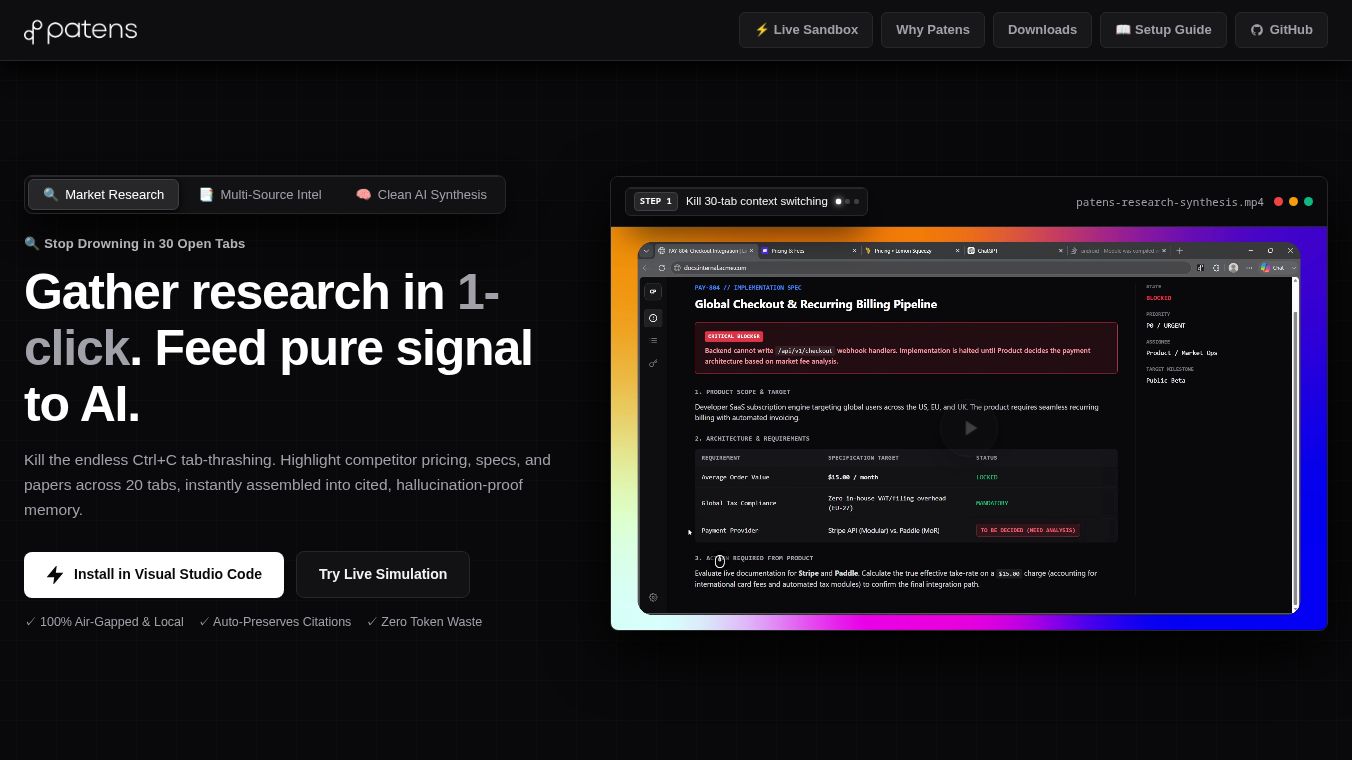1352x760 pixels.
Task: Click the Patens logo in the header
Action: pyautogui.click(x=80, y=30)
